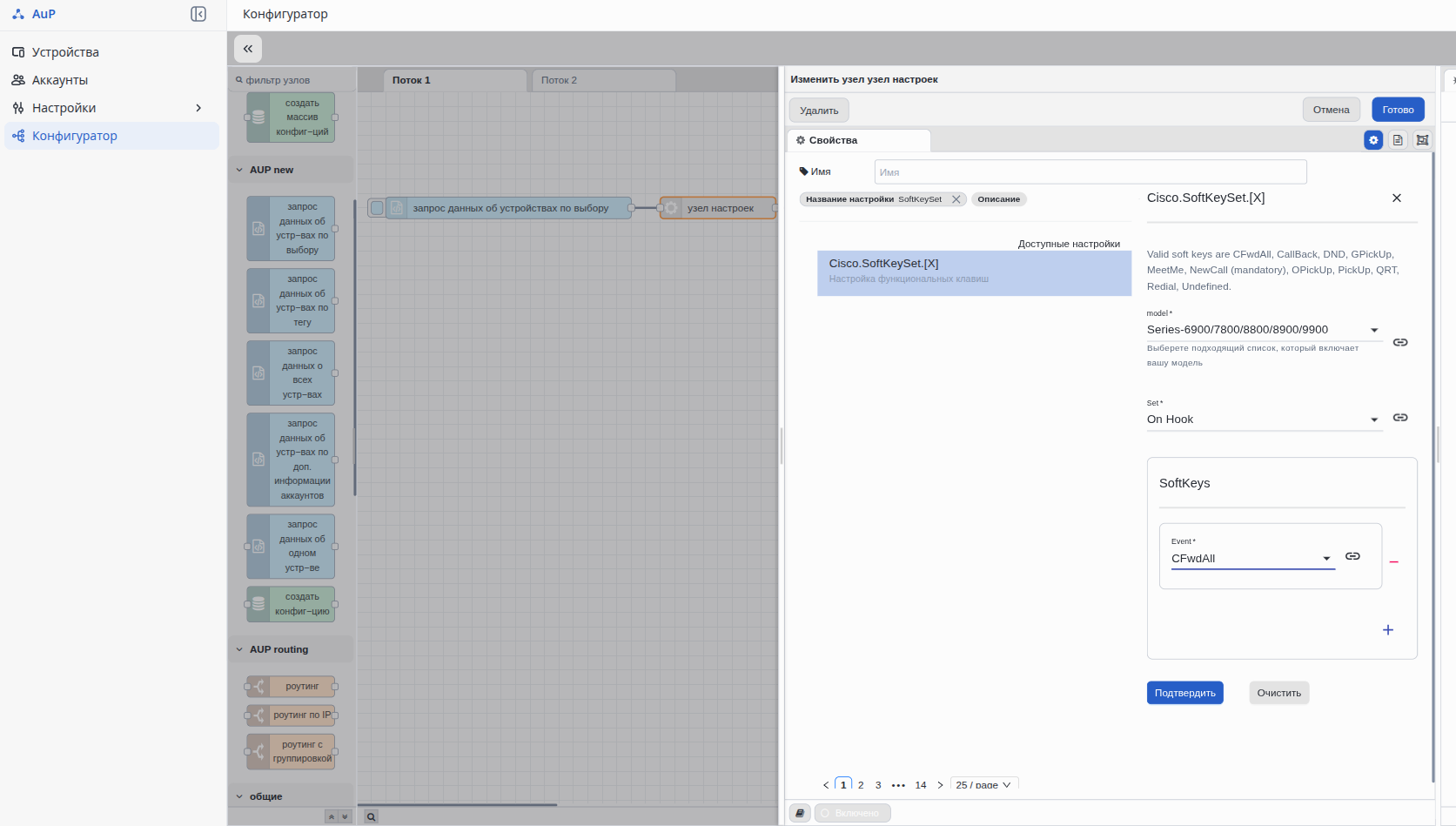Screen dimensions: 1456x826
Task: Select Cisco.SoftKeySet.[X] in available settings list
Action: point(975,273)
